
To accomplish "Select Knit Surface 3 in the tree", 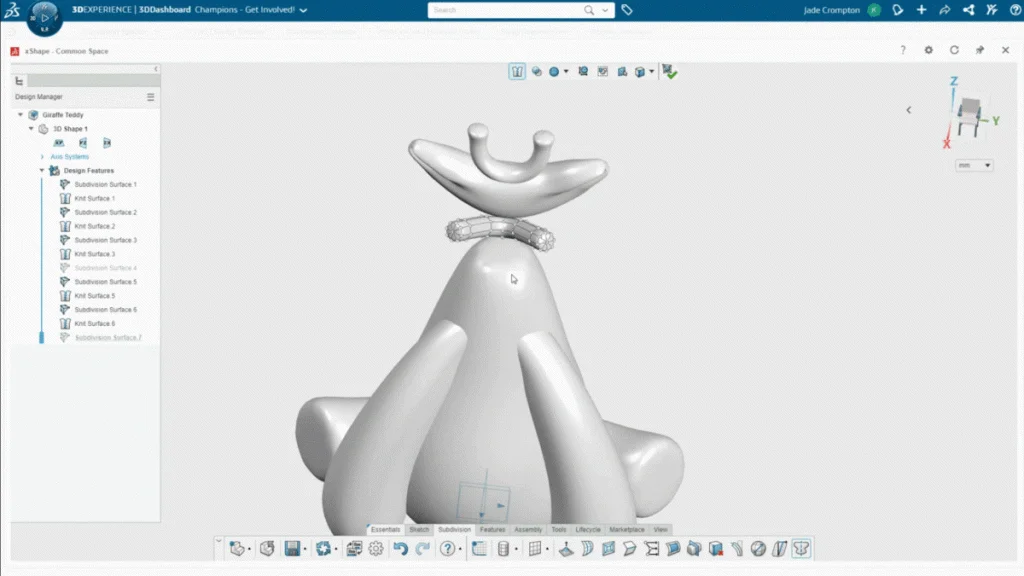I will [x=94, y=254].
